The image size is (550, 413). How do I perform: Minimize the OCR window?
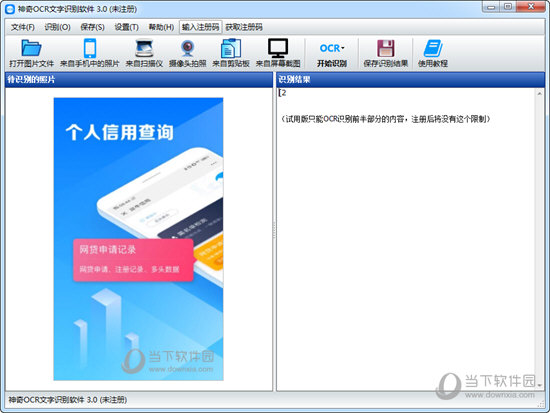pyautogui.click(x=491, y=7)
